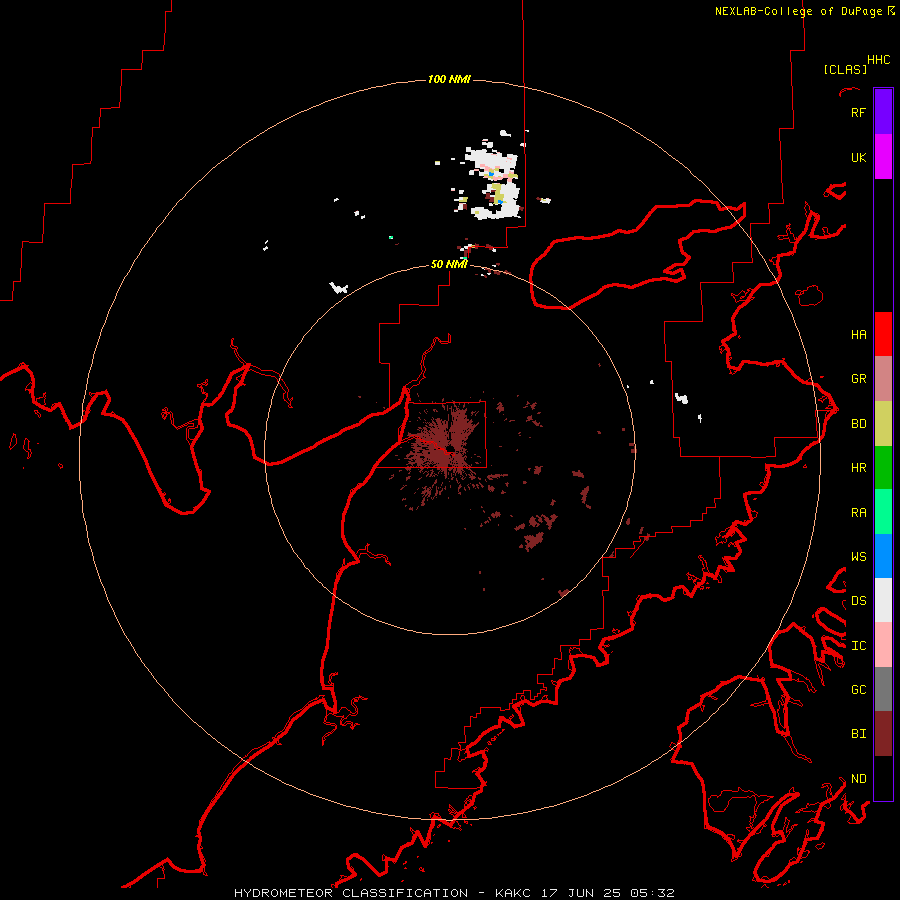
Task: Click the GR legend label
Action: pyautogui.click(x=858, y=379)
